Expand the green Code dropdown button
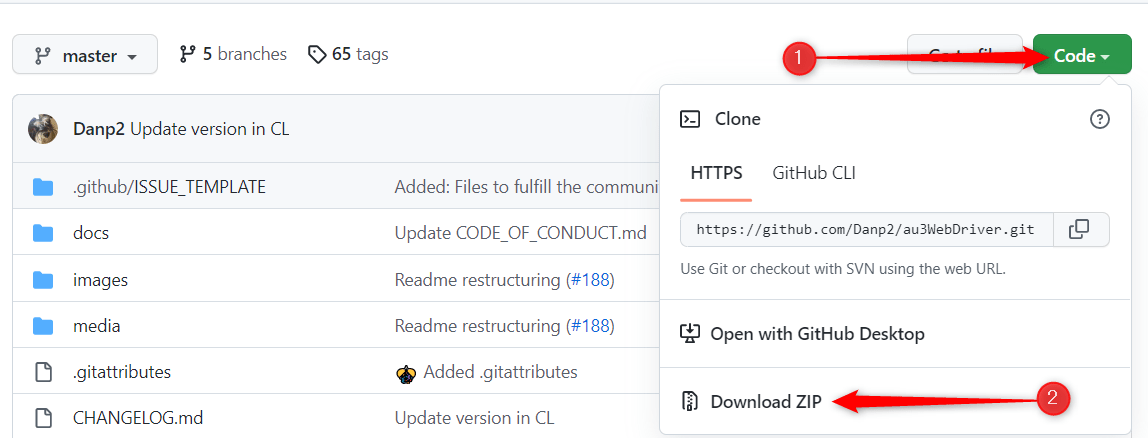 click(x=1081, y=56)
